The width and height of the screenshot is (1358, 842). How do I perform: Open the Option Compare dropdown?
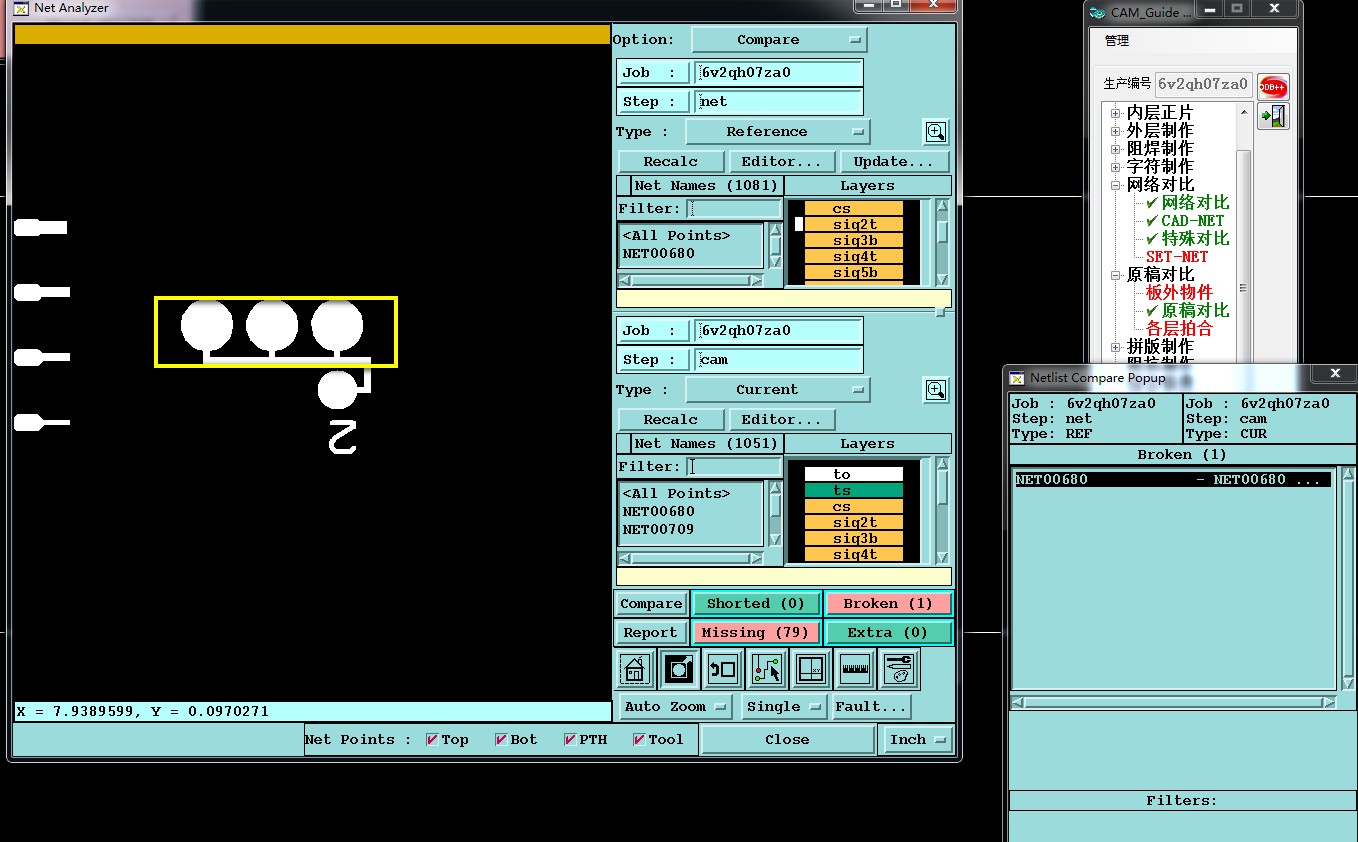(779, 40)
